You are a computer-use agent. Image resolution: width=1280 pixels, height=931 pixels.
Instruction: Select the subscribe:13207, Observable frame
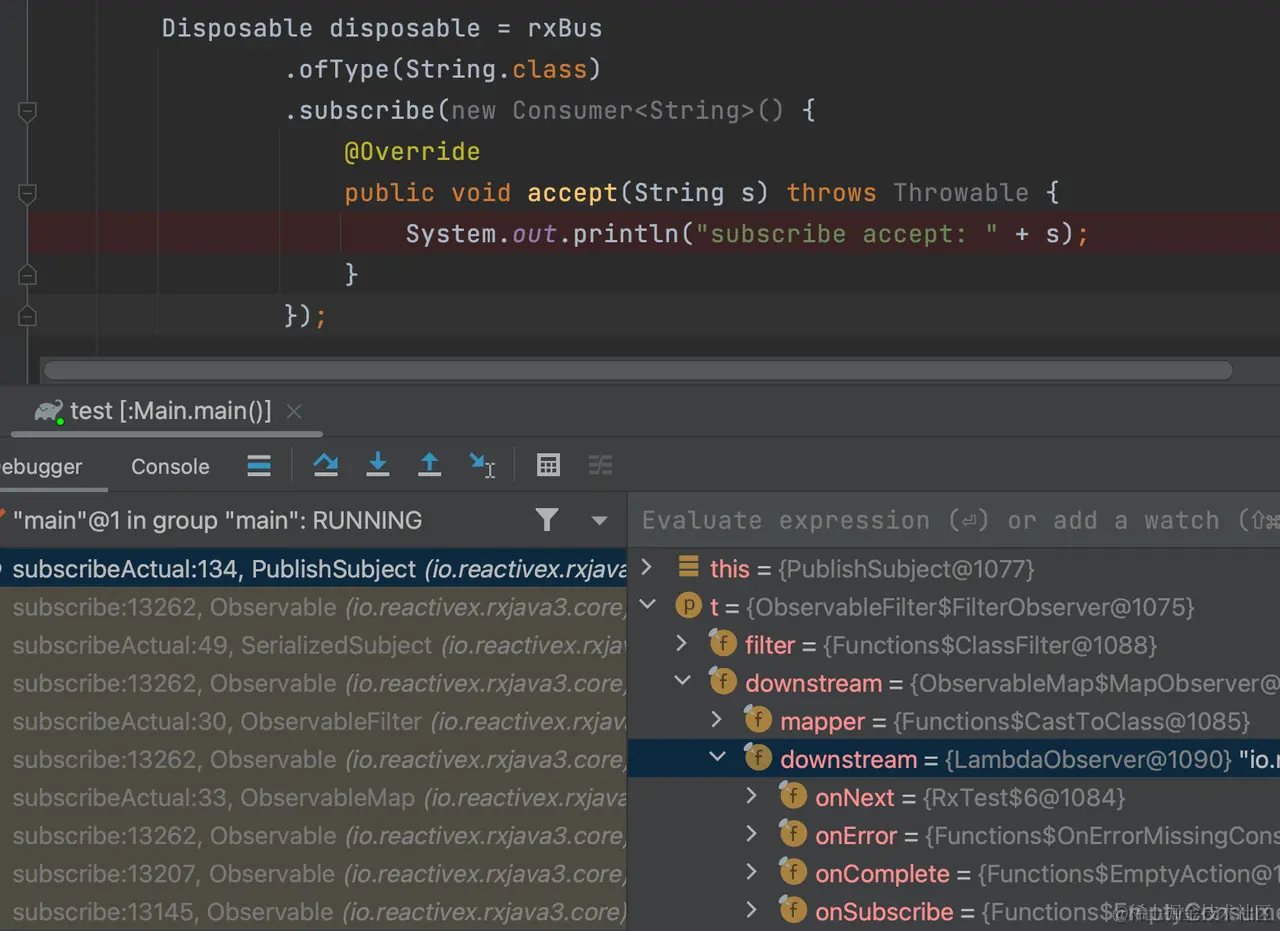[313, 873]
